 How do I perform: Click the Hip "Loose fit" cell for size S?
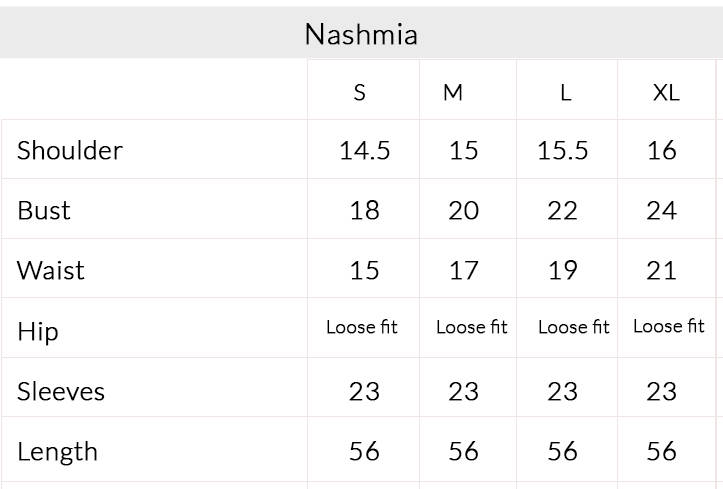click(362, 327)
